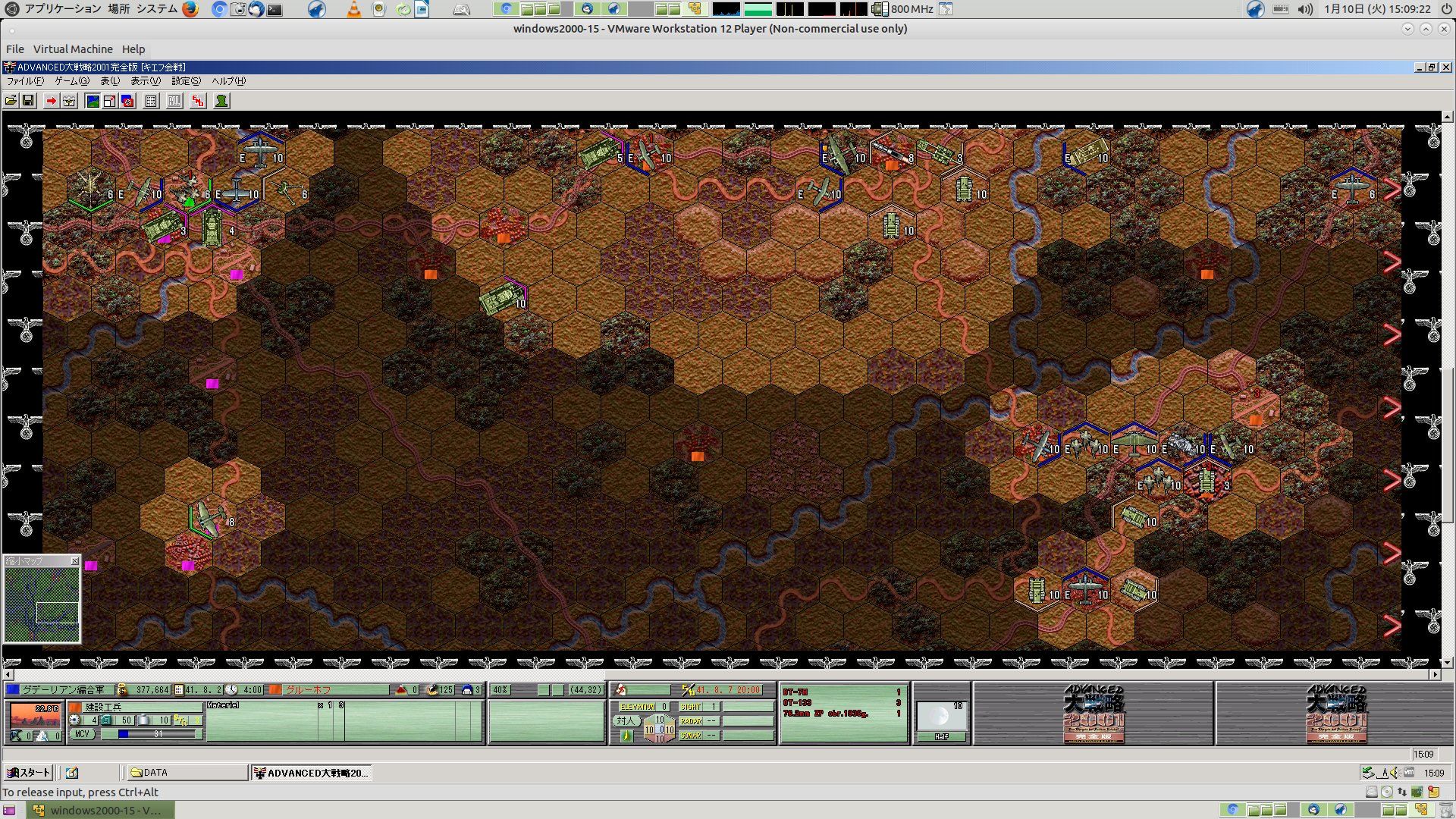Open the 表示(V) menu

point(146,81)
